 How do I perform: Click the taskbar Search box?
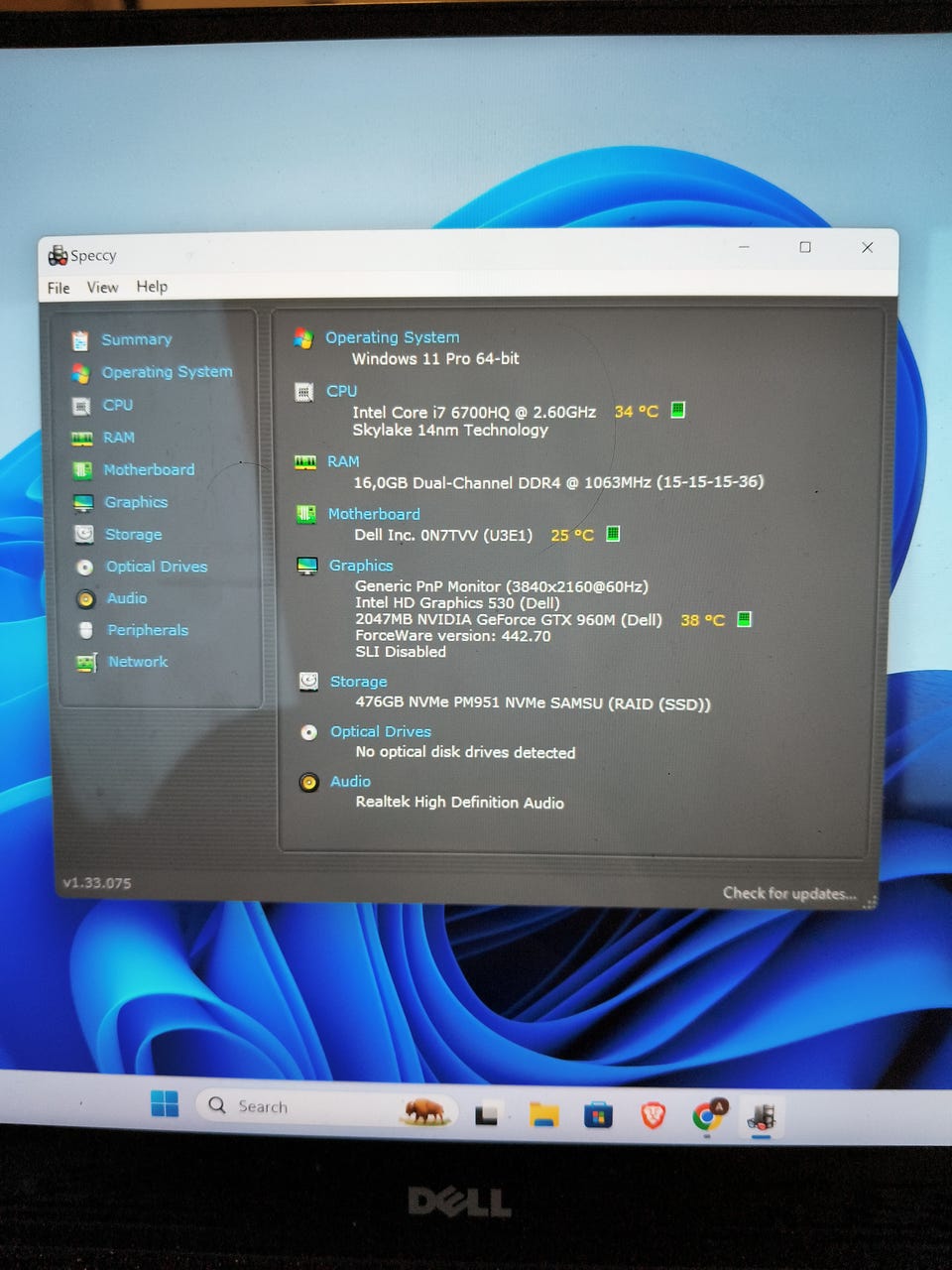coord(327,1107)
